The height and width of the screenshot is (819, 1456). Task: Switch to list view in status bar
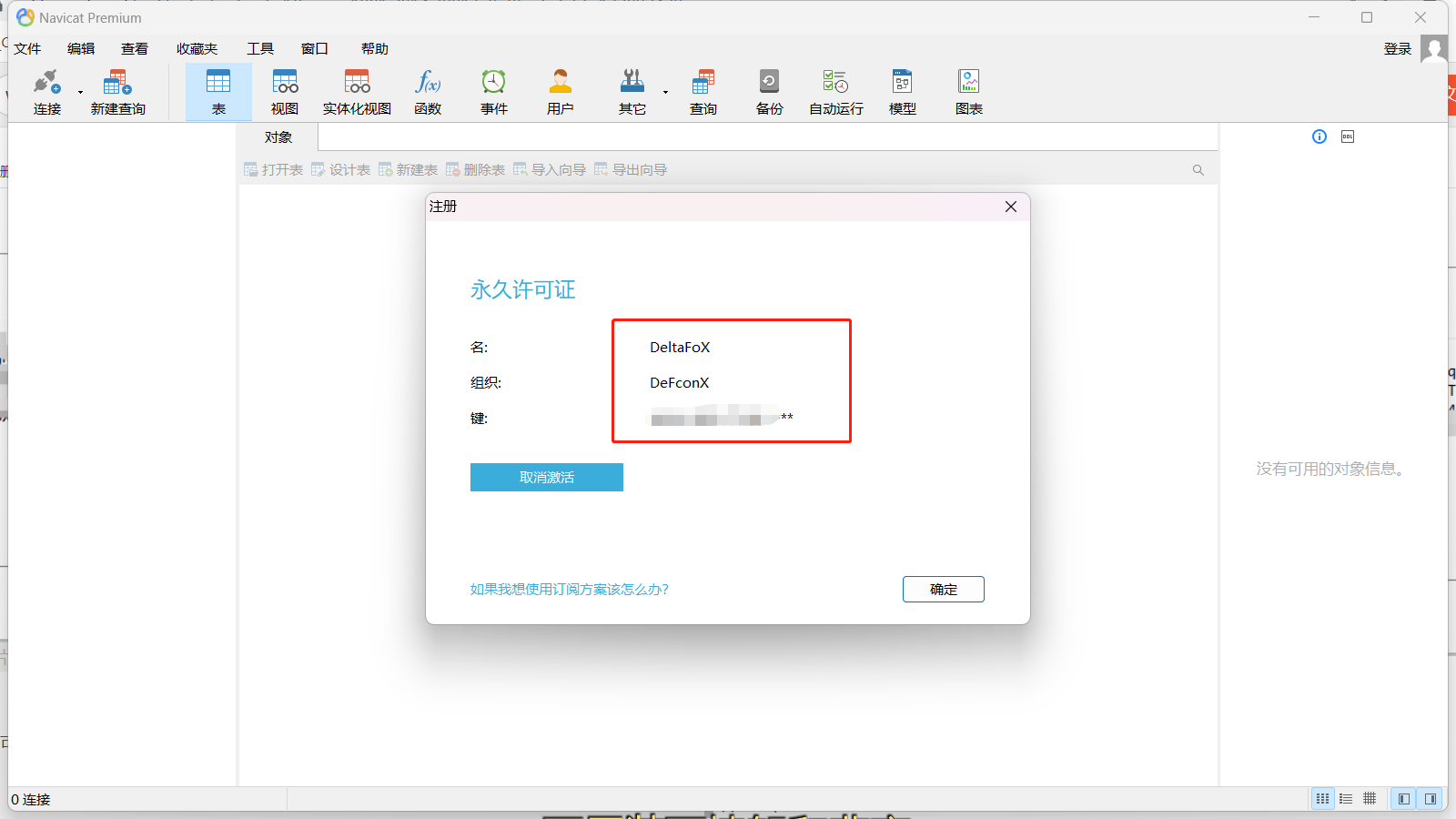[1322, 799]
